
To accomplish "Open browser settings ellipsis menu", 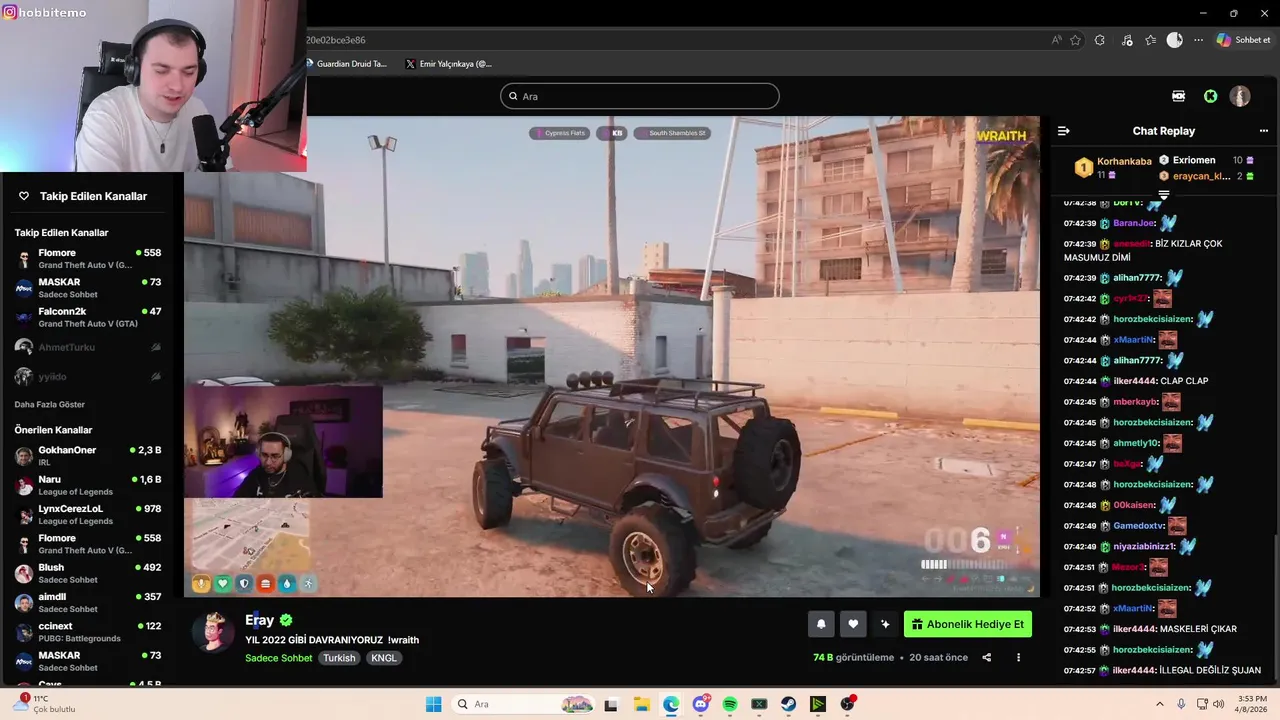I will (1198, 40).
